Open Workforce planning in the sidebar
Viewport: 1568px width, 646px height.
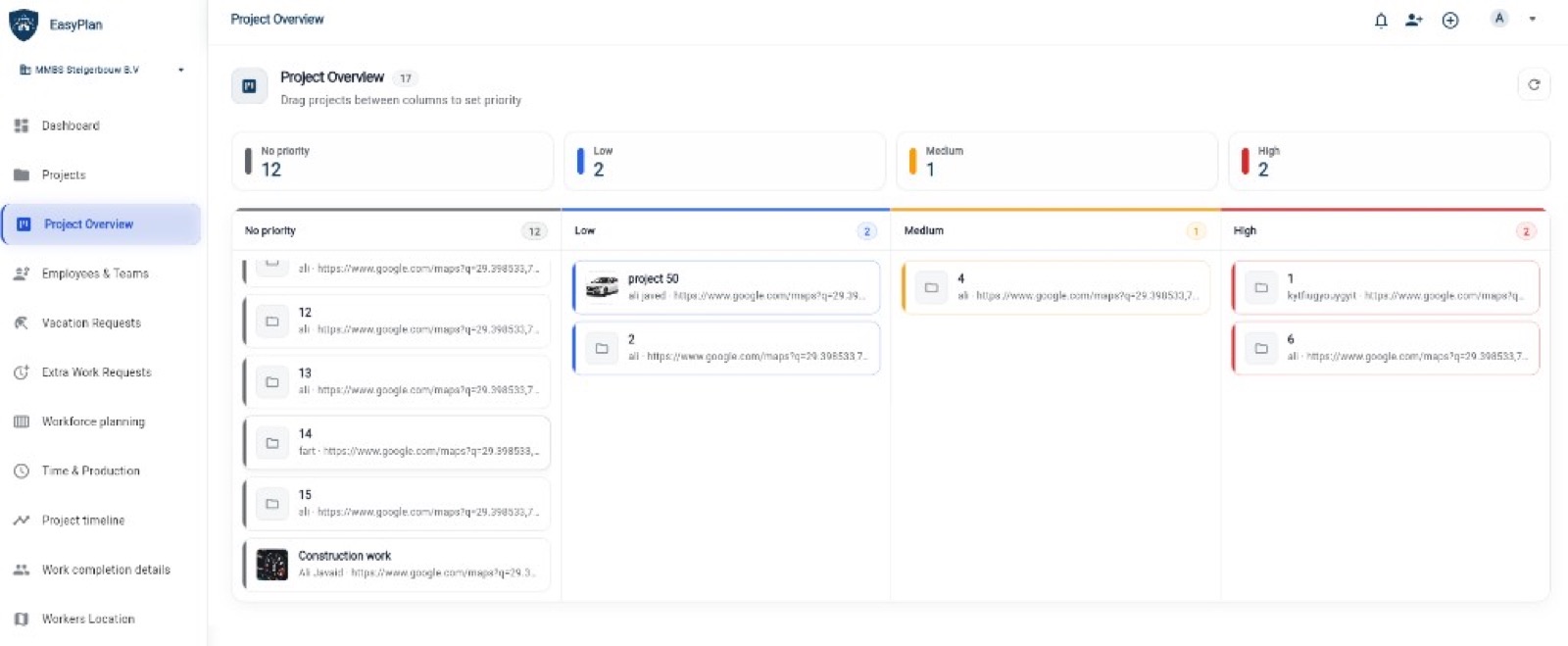[x=102, y=422]
